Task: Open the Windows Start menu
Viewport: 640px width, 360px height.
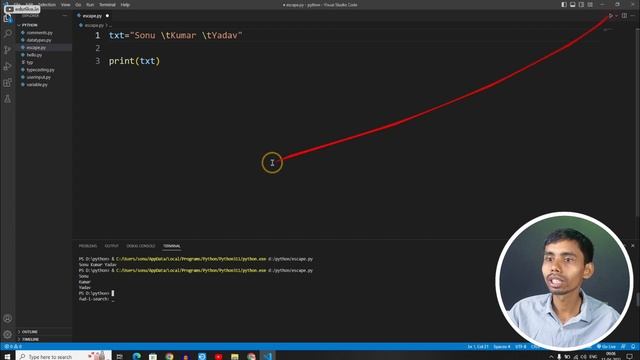Action: point(7,356)
